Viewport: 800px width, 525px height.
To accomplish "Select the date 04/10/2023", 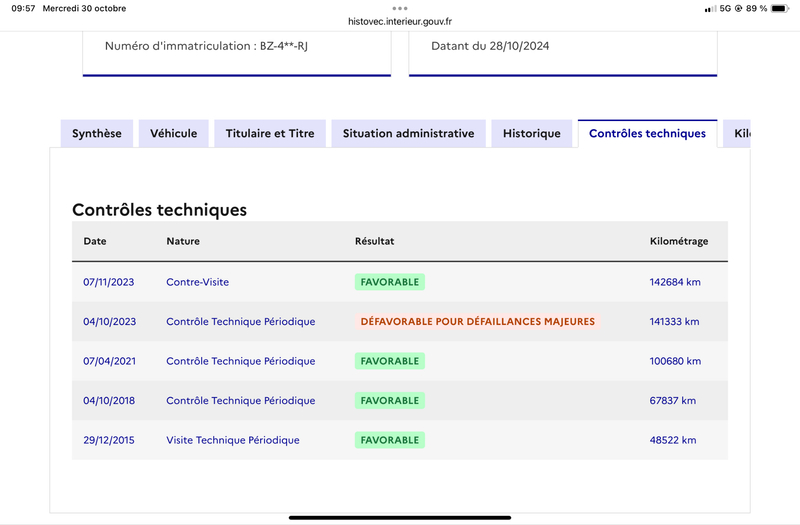I will [x=110, y=322].
